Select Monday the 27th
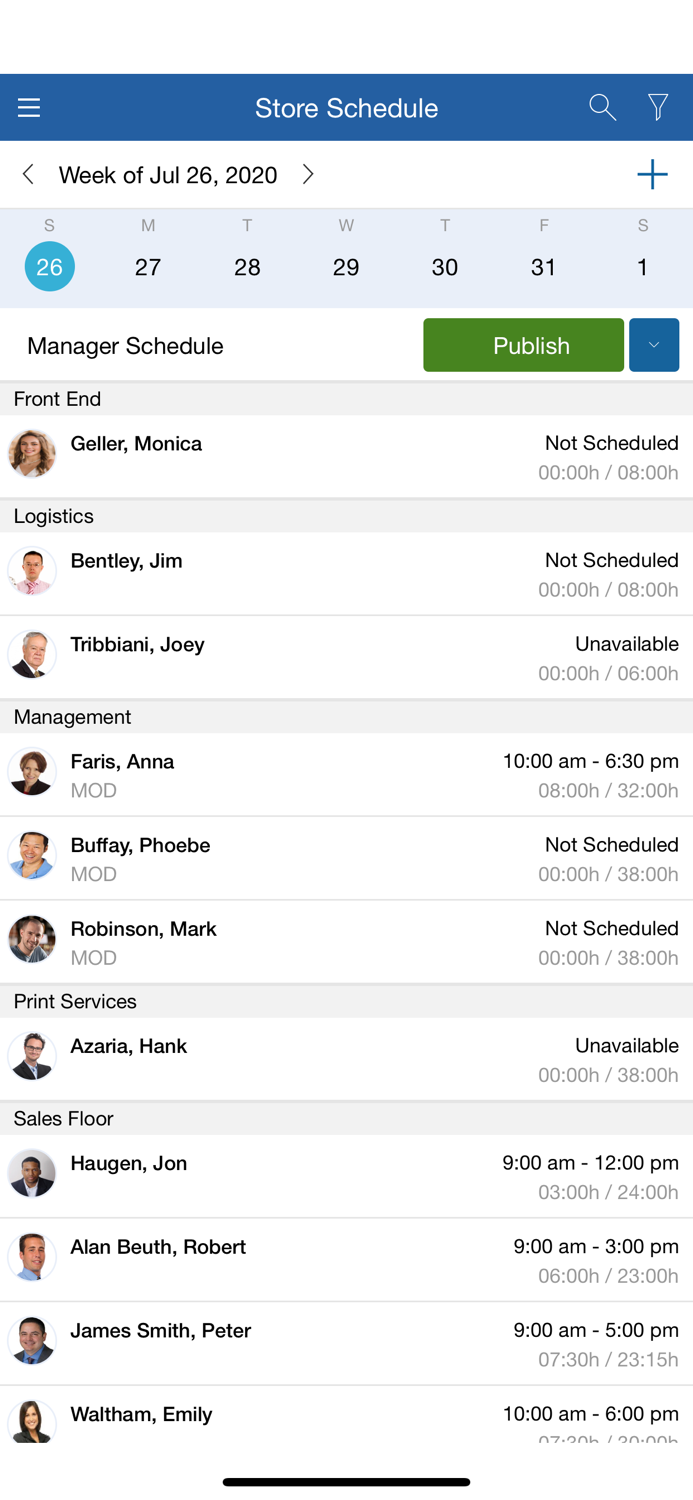 148,267
